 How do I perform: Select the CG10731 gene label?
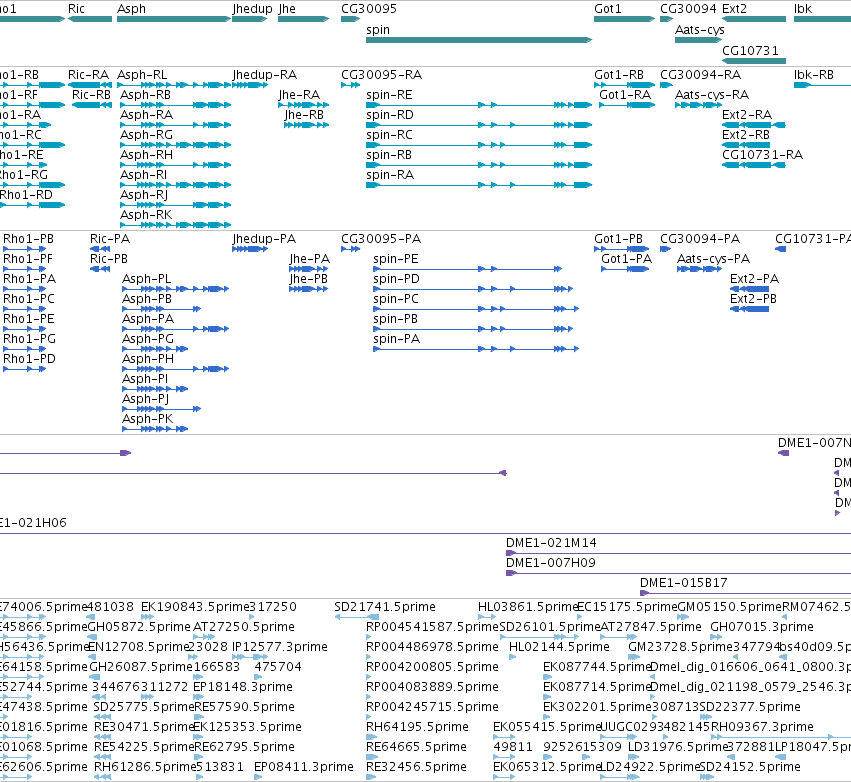[750, 50]
